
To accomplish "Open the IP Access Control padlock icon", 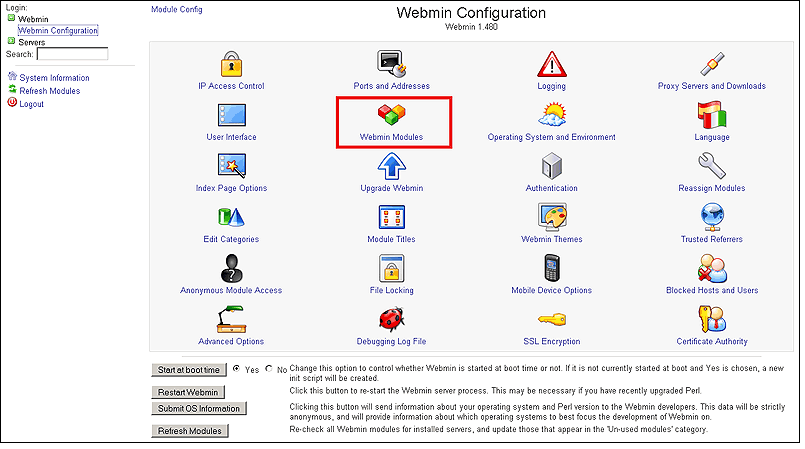I will pyautogui.click(x=232, y=64).
